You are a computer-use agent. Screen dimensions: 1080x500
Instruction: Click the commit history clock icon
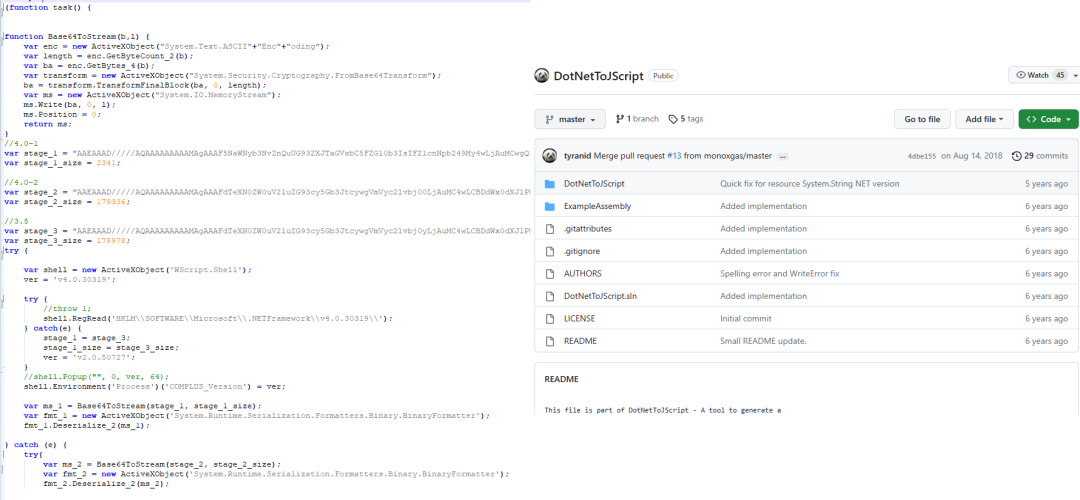[1017, 156]
